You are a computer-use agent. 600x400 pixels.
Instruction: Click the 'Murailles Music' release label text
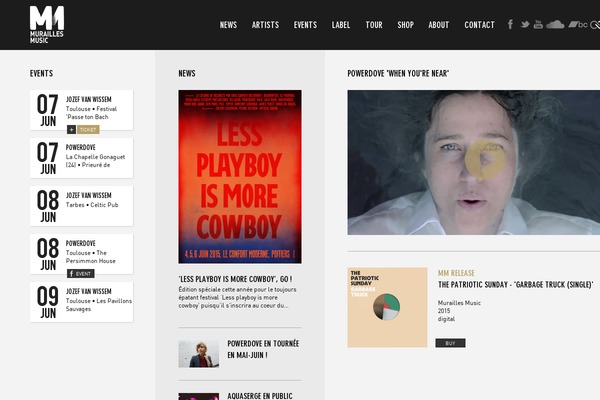pos(459,303)
